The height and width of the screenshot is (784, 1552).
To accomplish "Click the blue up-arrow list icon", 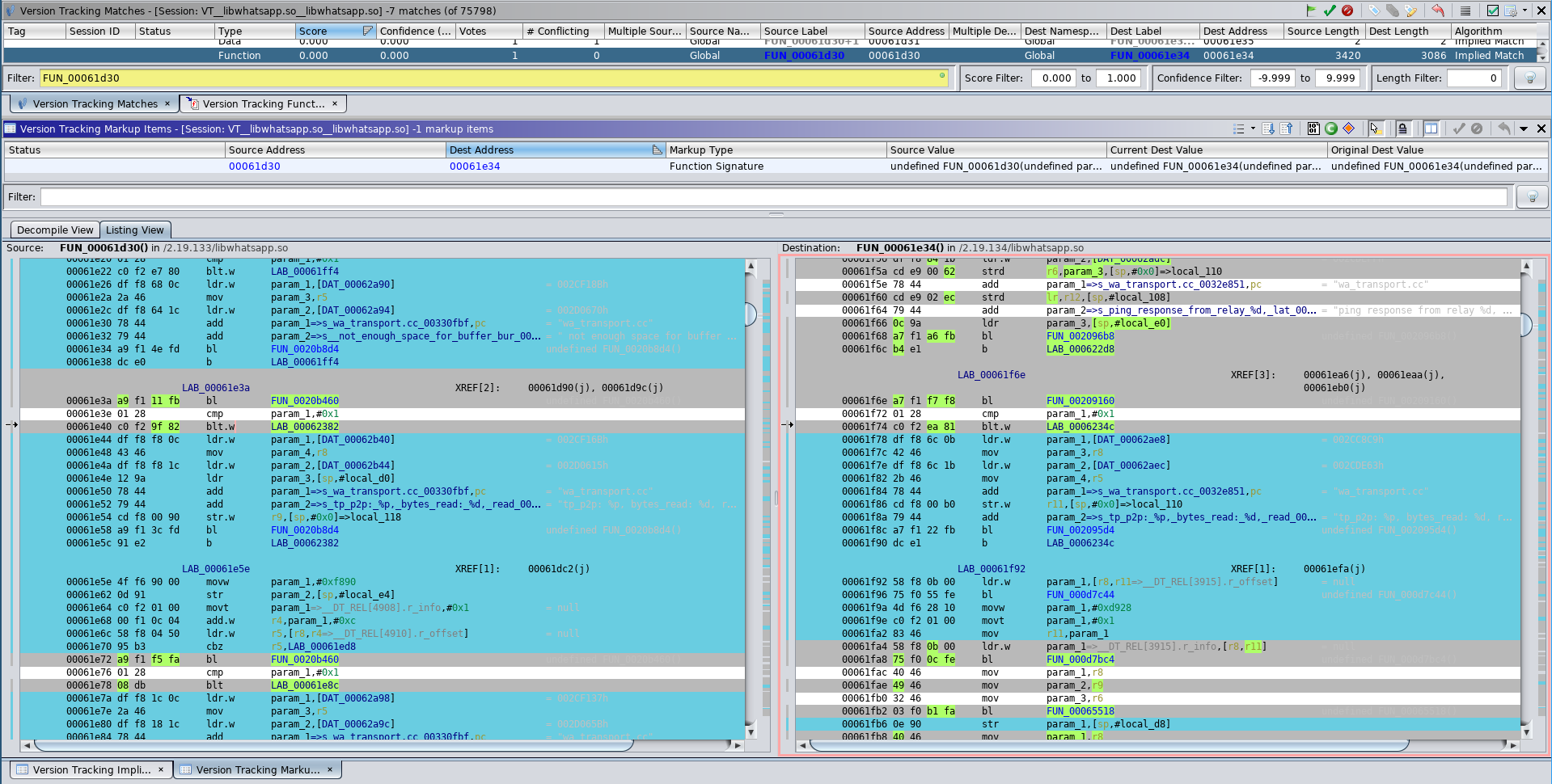I will click(1287, 129).
